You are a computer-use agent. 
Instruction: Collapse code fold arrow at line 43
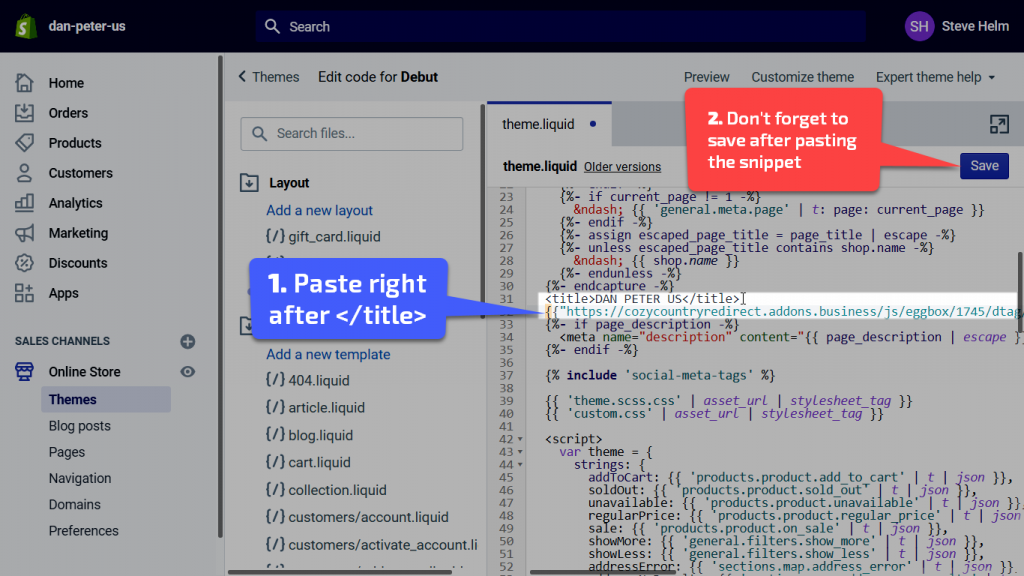(520, 452)
